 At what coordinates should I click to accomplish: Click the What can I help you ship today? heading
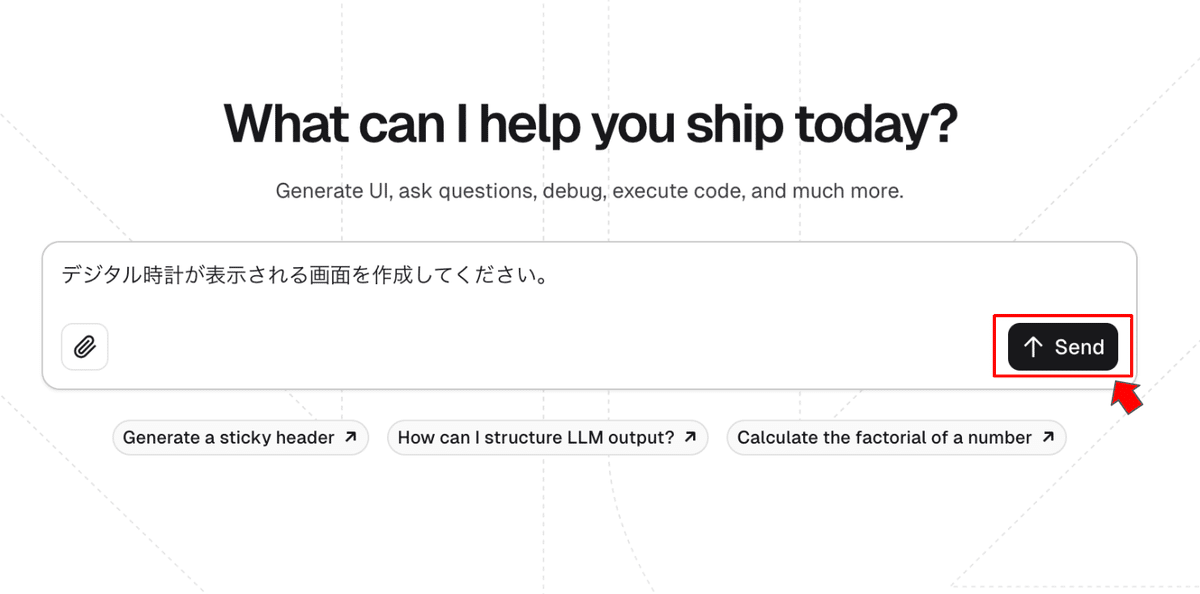point(591,123)
